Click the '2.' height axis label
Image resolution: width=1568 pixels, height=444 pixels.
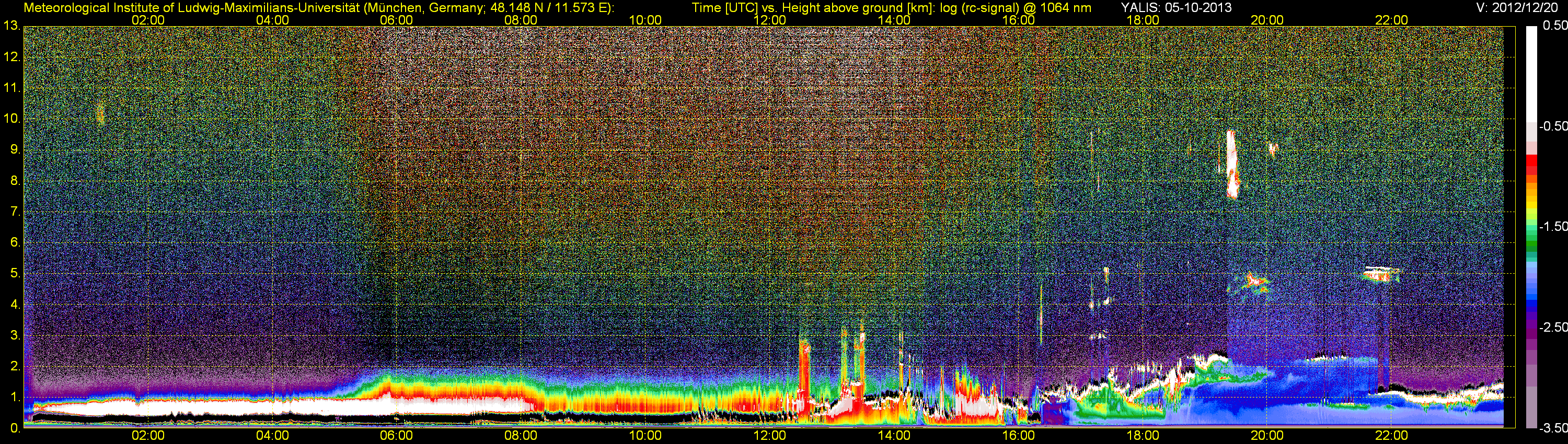point(15,366)
